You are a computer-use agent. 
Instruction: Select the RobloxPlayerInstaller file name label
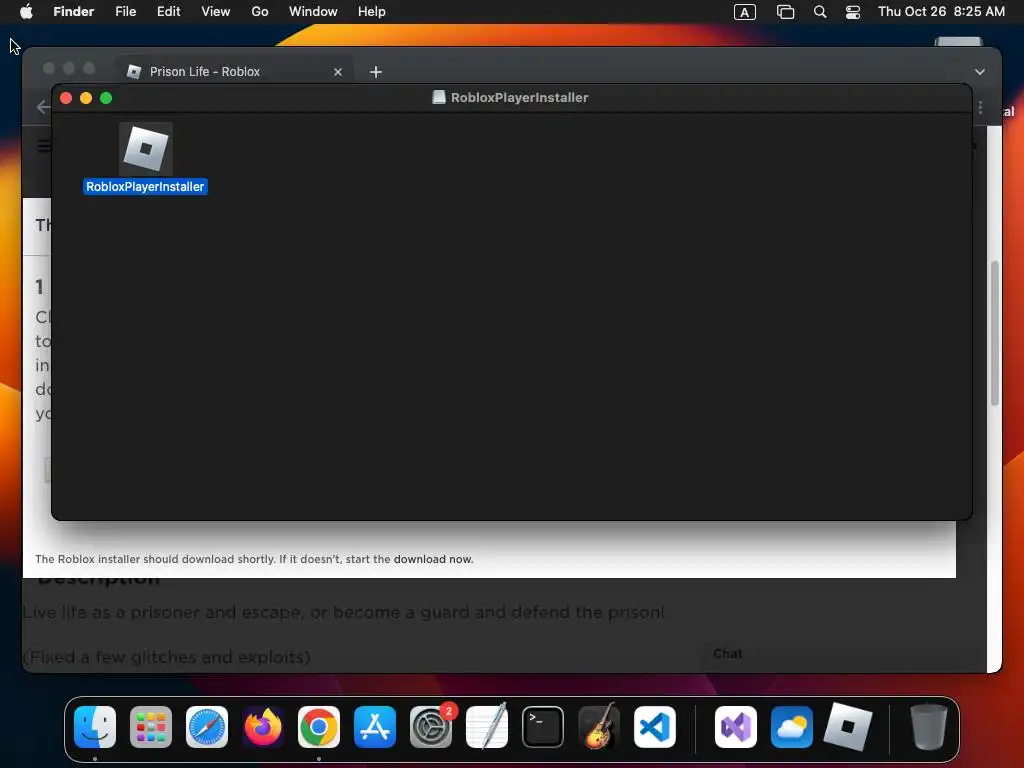(145, 187)
